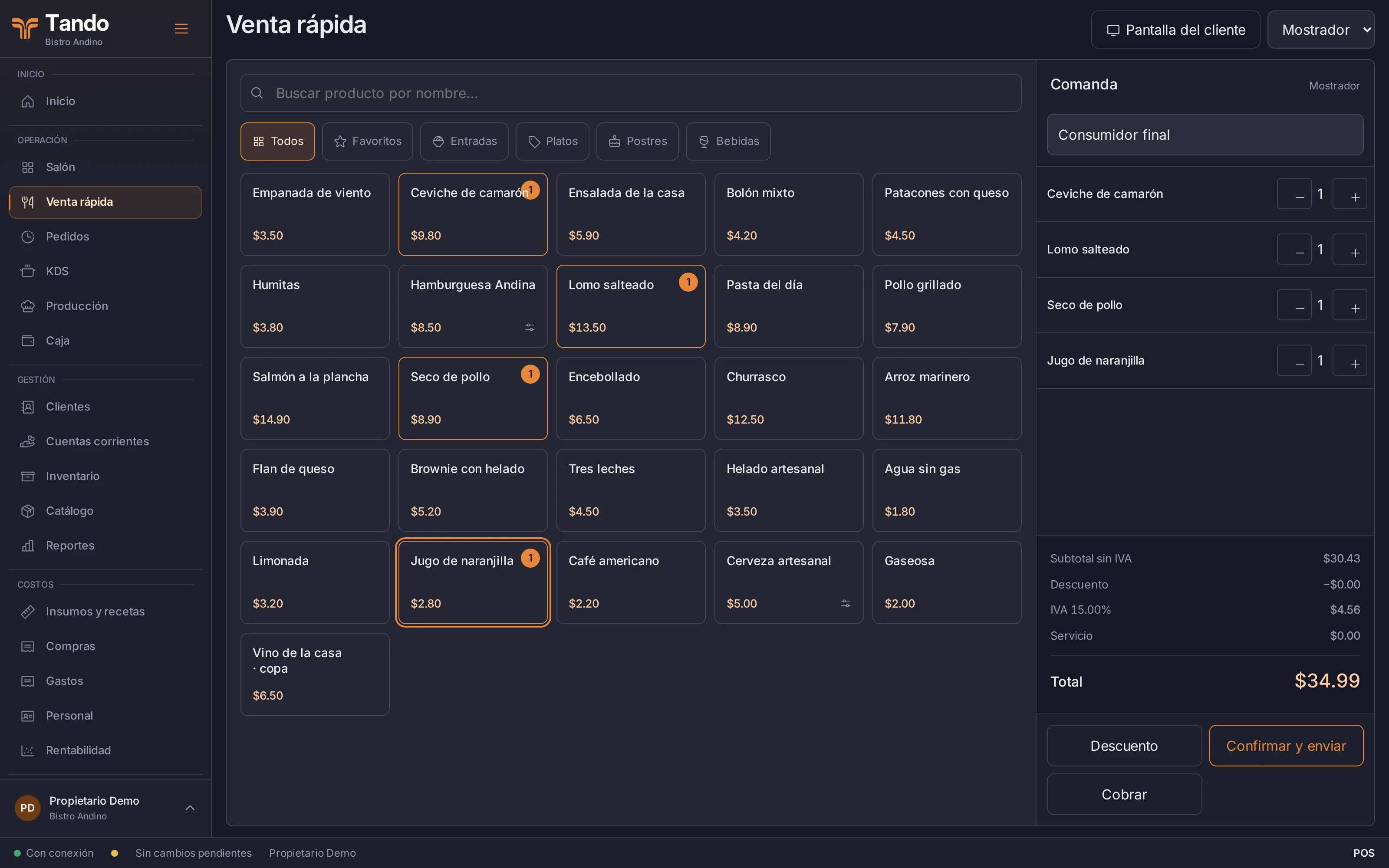Filter by Platos category
This screenshot has height=868, width=1389.
(x=552, y=141)
